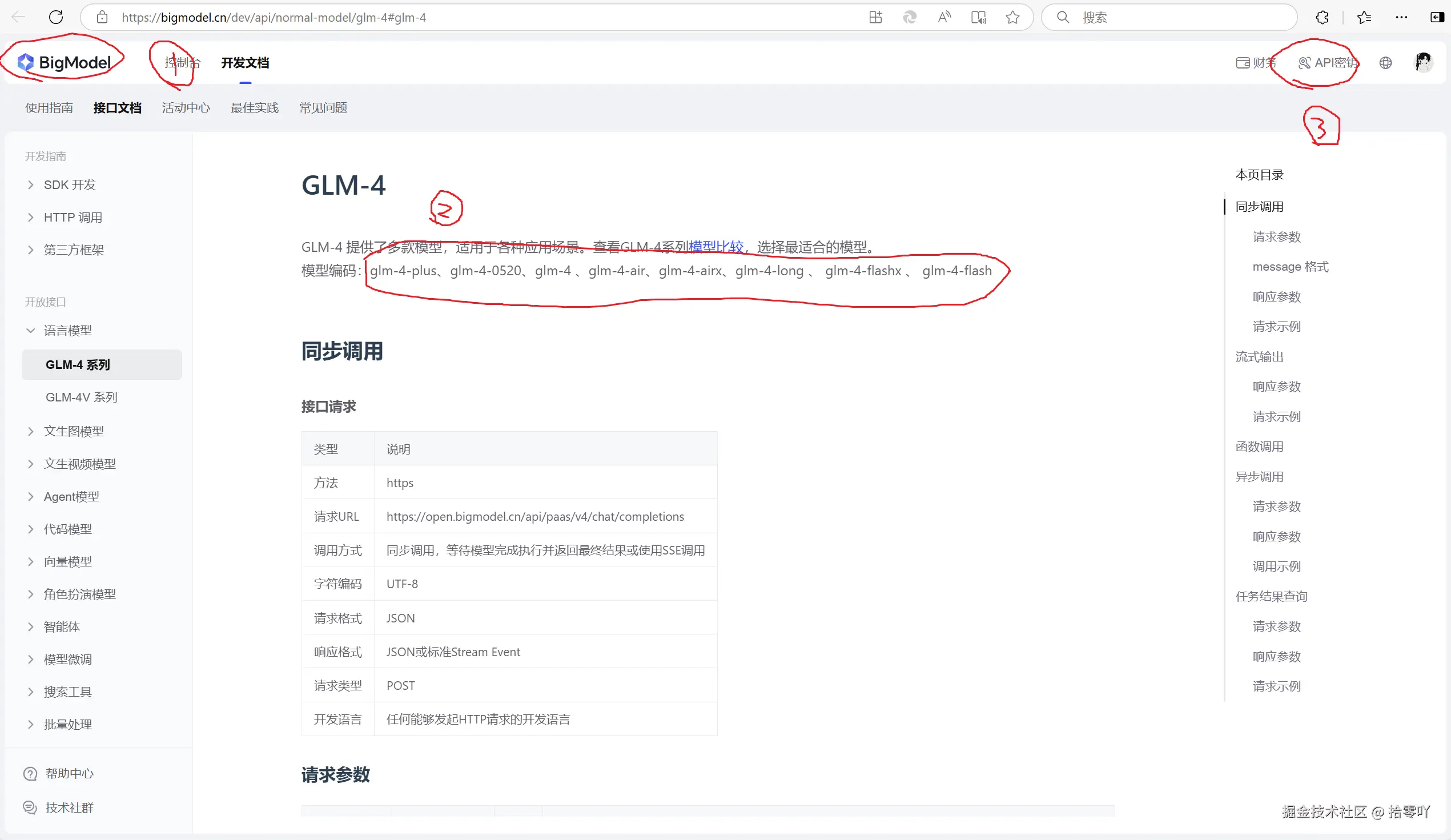Click the 模型比较 hyperlink
The height and width of the screenshot is (840, 1451).
(717, 247)
